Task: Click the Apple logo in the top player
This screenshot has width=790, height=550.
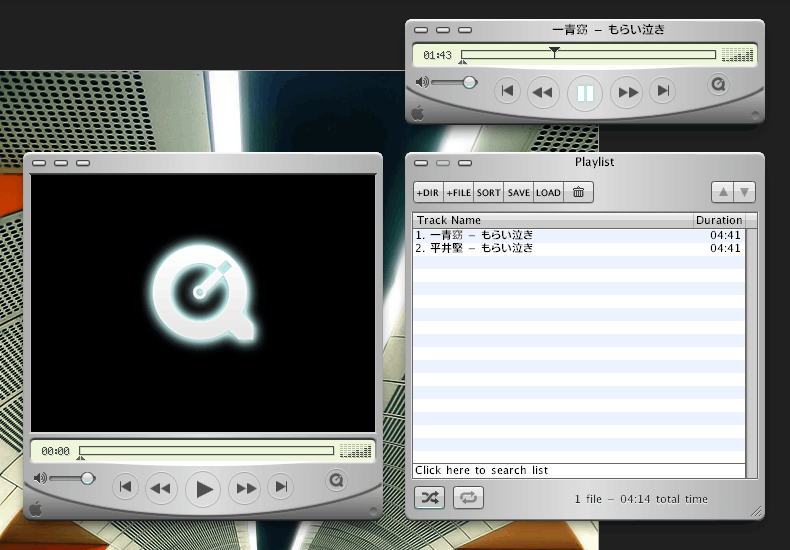Action: click(x=418, y=113)
